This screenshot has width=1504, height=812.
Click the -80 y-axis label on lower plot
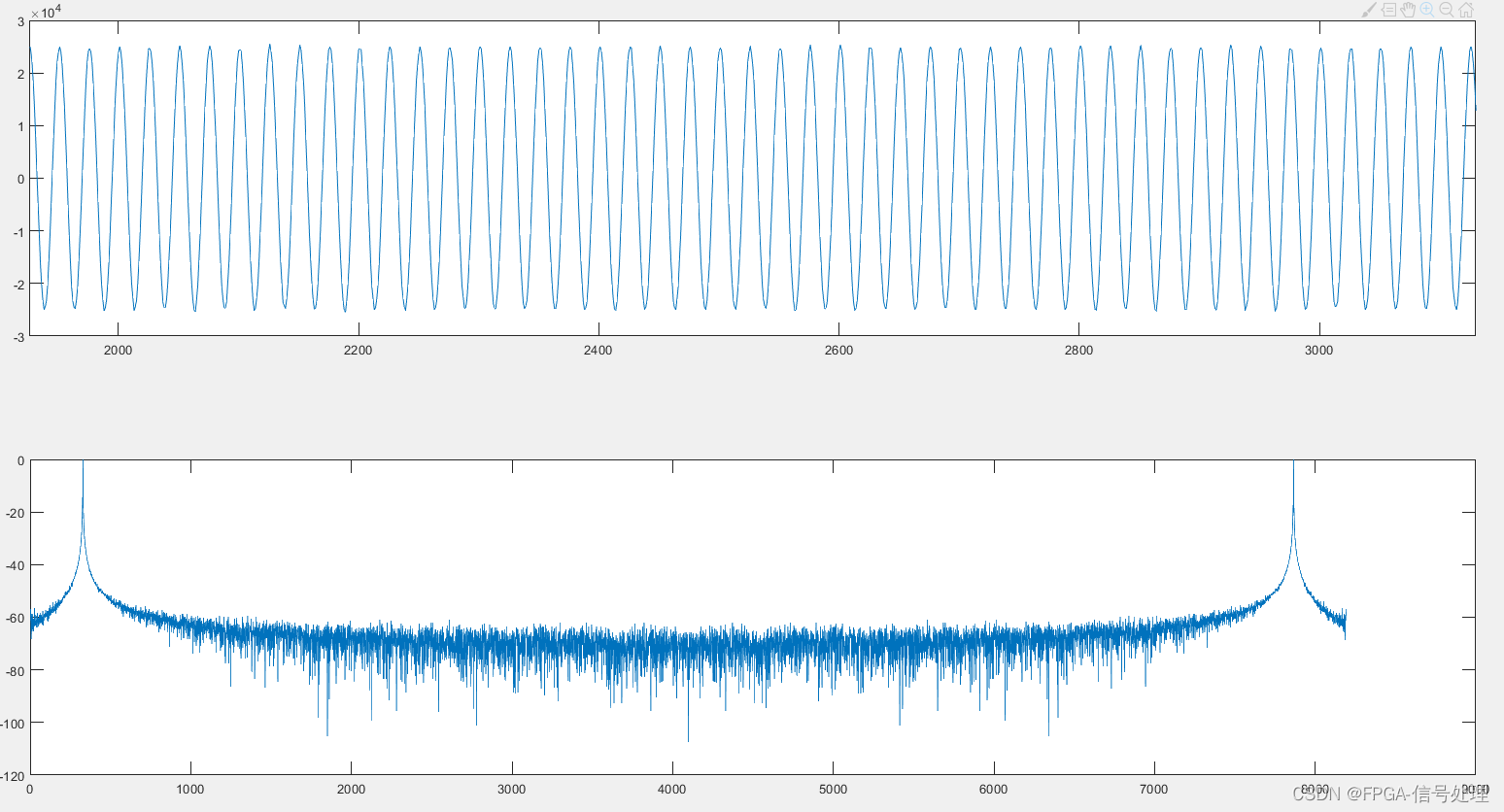point(16,671)
